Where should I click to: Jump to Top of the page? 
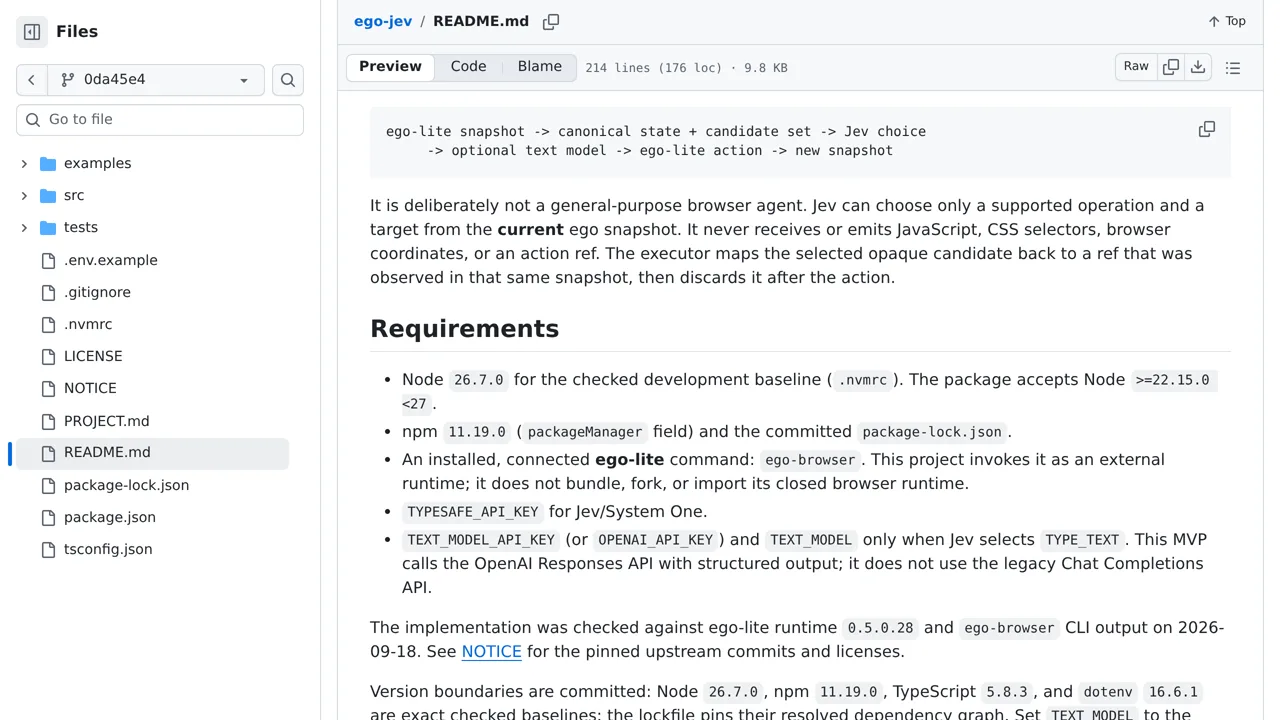(x=1227, y=21)
